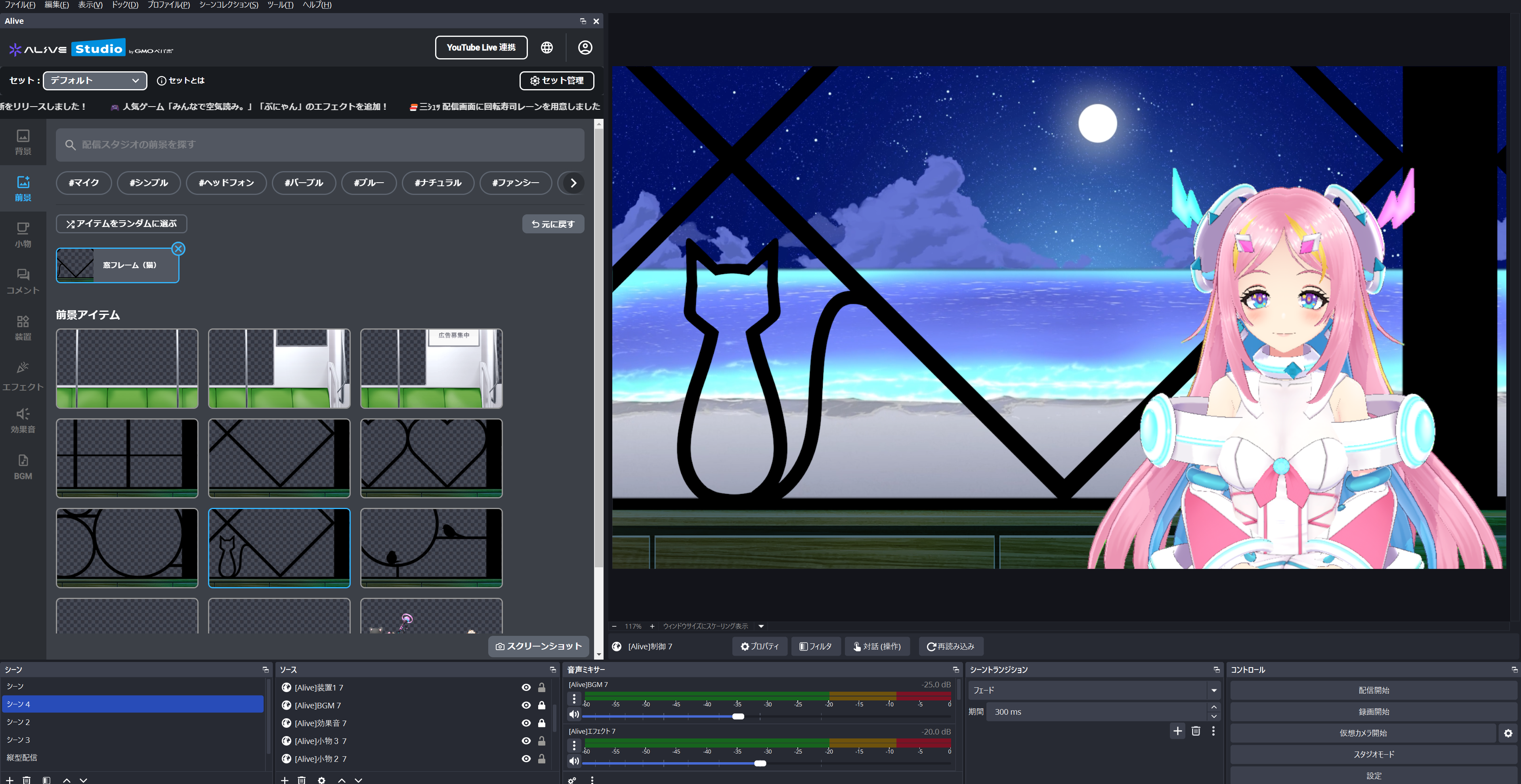Screen dimensions: 1521x784
Task: Show more hashtag filters with arrow
Action: tap(573, 183)
